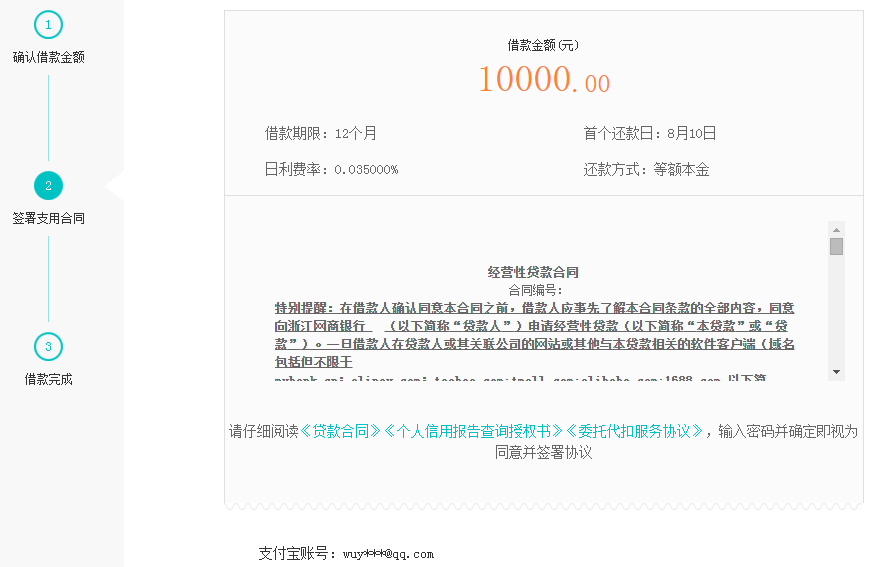
Task: Click the 还款方式 等额本金 text
Action: click(646, 170)
